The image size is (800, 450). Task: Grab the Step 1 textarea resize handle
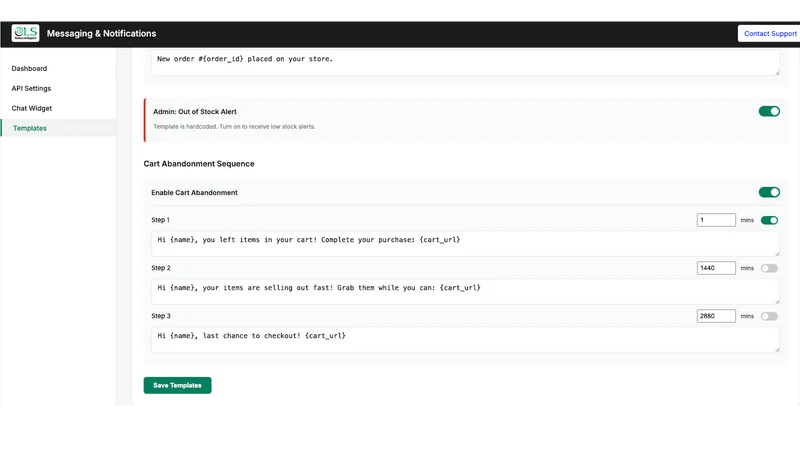(x=777, y=254)
